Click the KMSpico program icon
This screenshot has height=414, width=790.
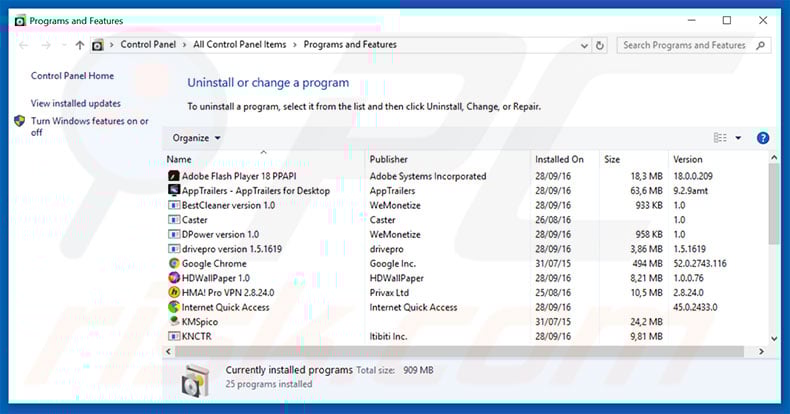(x=174, y=321)
